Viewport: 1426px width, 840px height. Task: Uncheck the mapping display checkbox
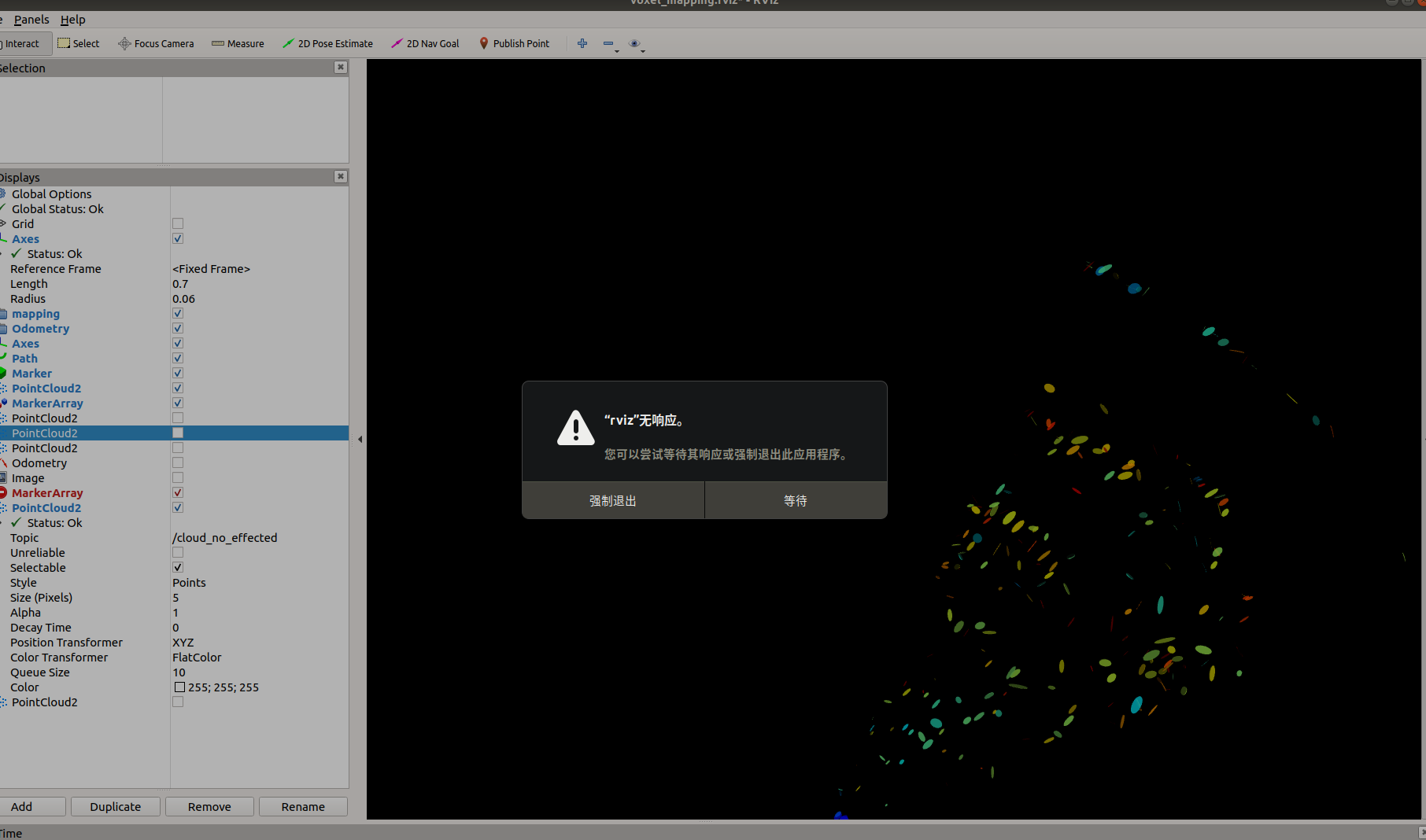click(x=177, y=313)
